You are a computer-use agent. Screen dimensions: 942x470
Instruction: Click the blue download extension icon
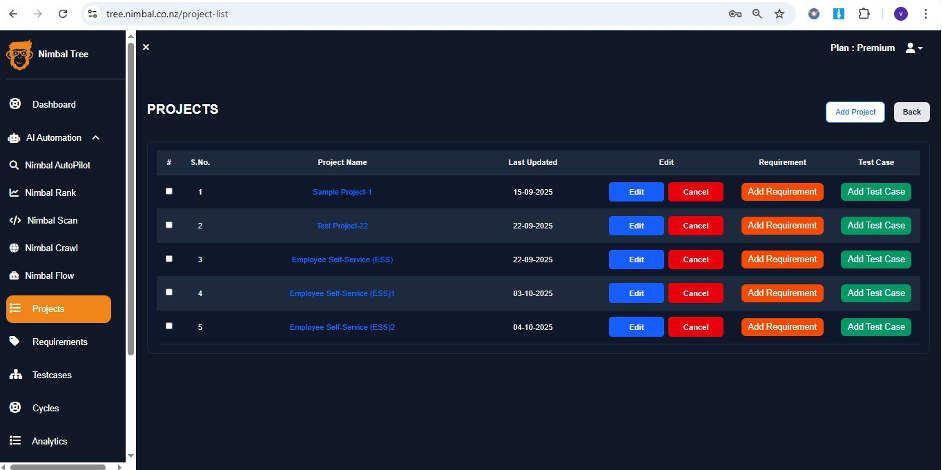tap(838, 14)
